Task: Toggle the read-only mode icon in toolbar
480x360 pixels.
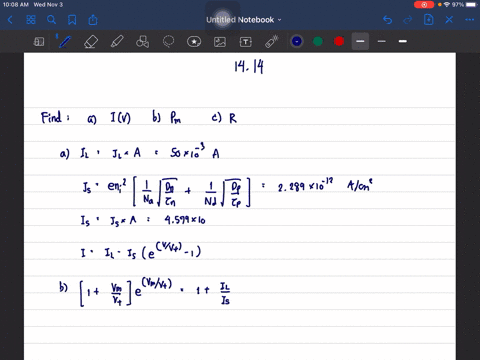Action: pyautogui.click(x=39, y=42)
